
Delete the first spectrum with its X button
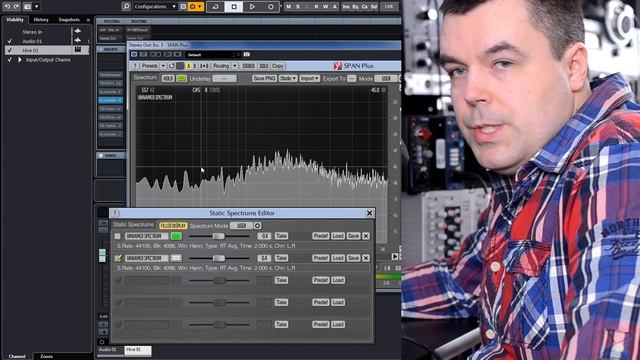point(366,236)
